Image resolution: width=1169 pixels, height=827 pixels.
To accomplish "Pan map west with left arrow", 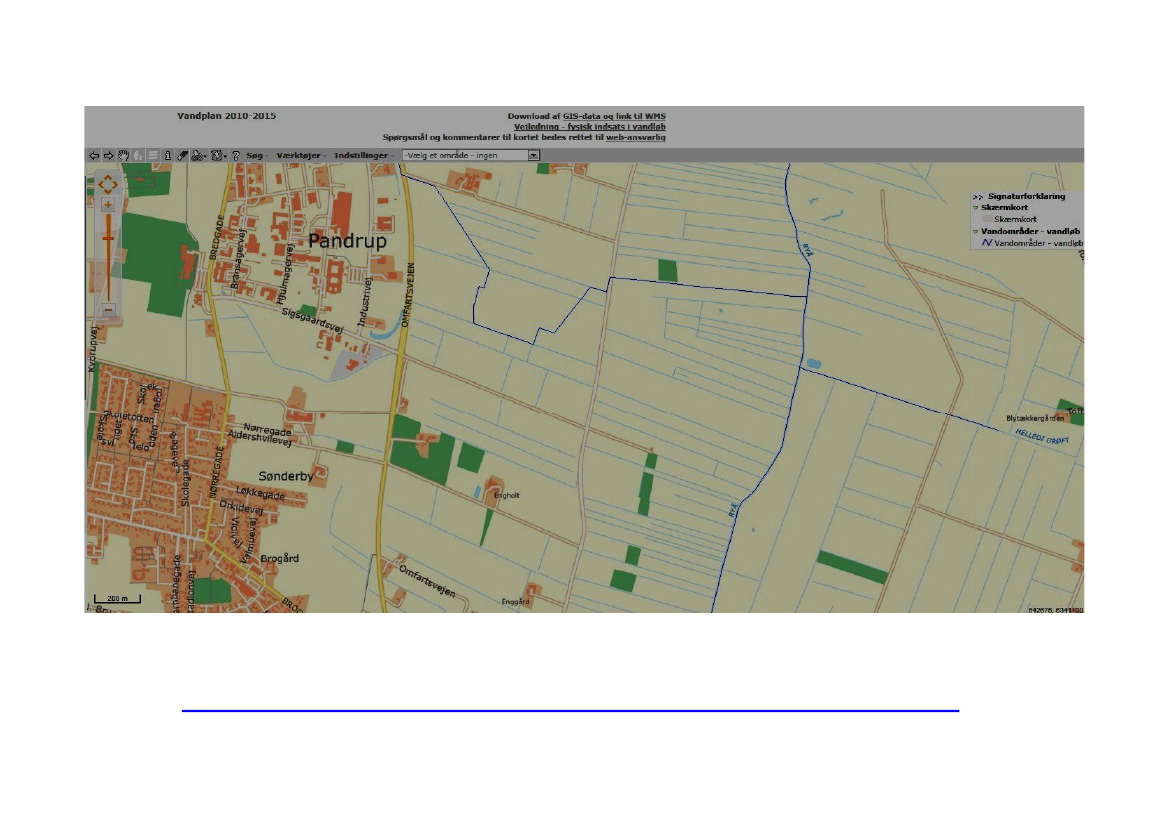I will tap(101, 184).
